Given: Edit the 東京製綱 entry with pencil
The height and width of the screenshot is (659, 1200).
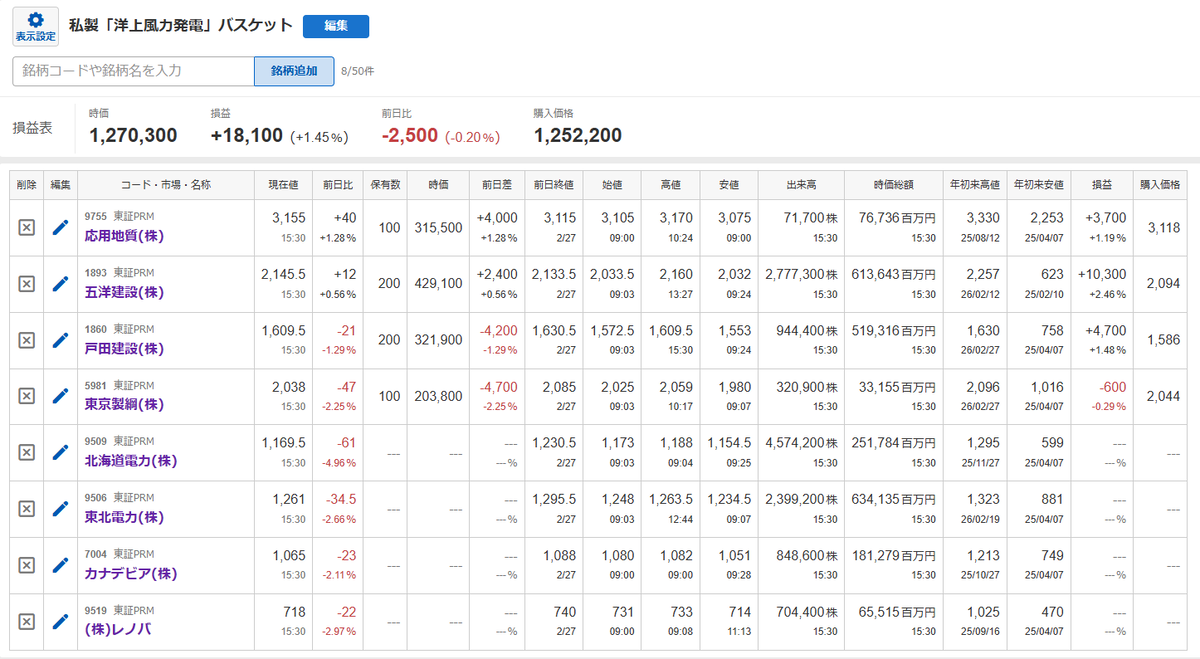Looking at the screenshot, I should coord(60,396).
